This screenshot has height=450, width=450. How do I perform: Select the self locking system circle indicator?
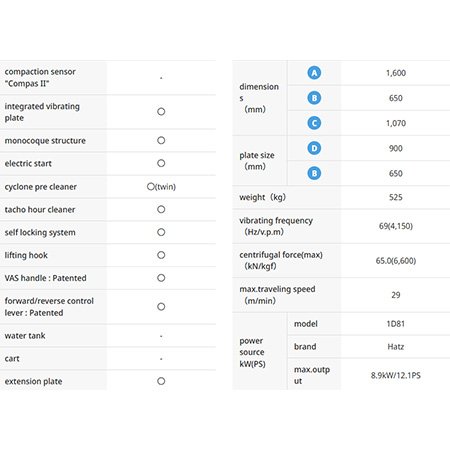point(161,232)
